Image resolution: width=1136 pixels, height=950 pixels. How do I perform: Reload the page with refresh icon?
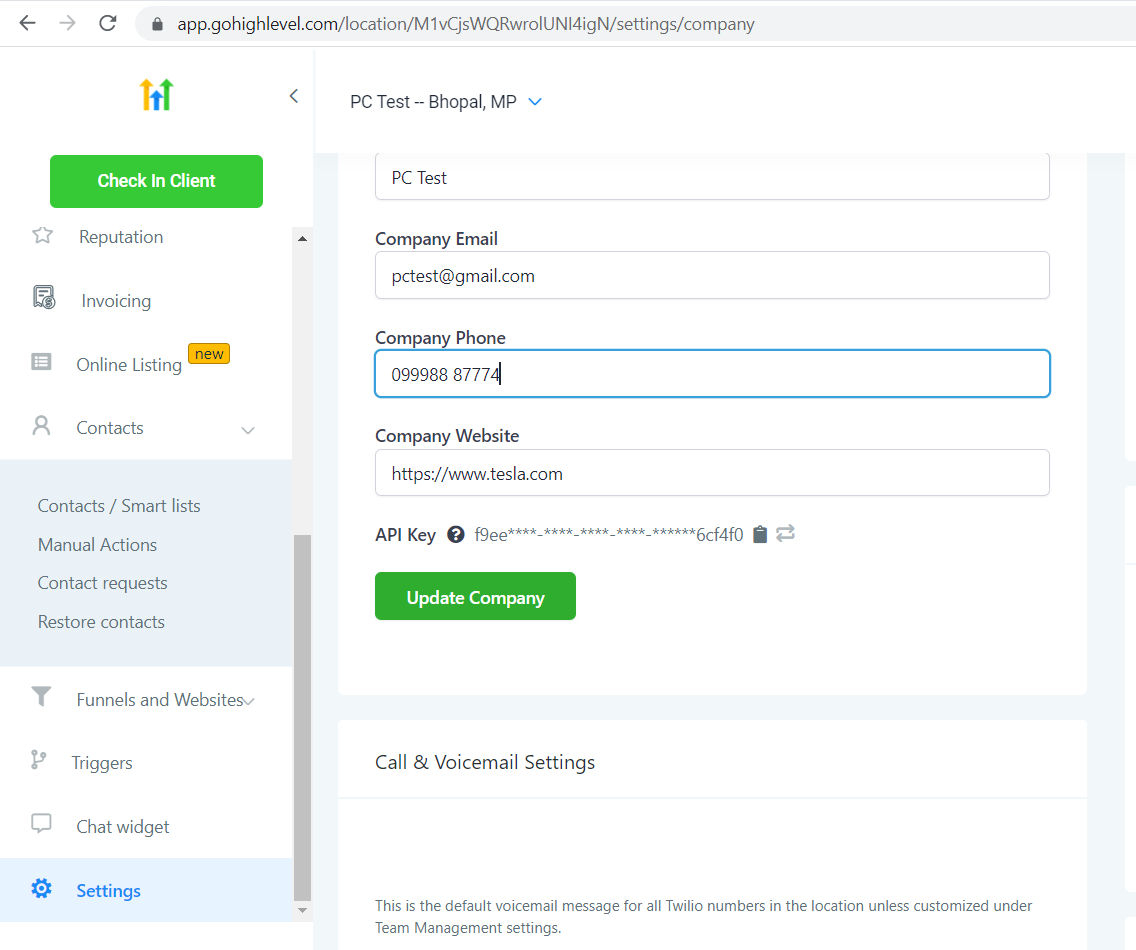(108, 23)
